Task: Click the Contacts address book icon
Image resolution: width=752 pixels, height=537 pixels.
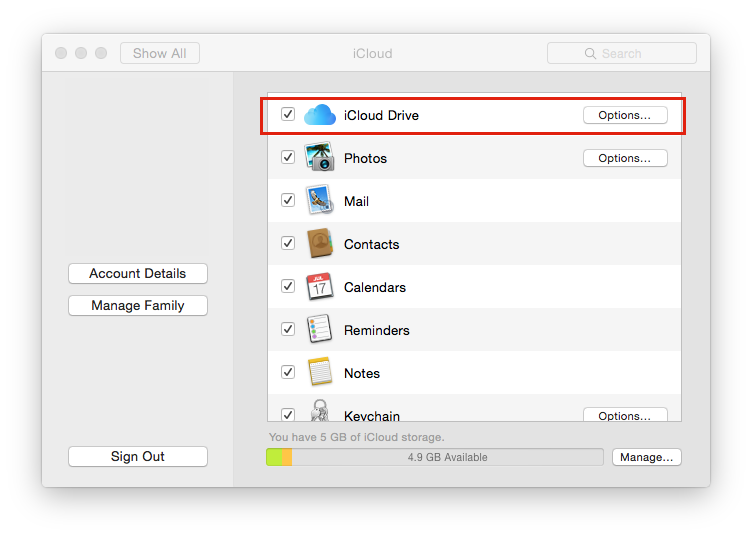Action: coord(320,243)
